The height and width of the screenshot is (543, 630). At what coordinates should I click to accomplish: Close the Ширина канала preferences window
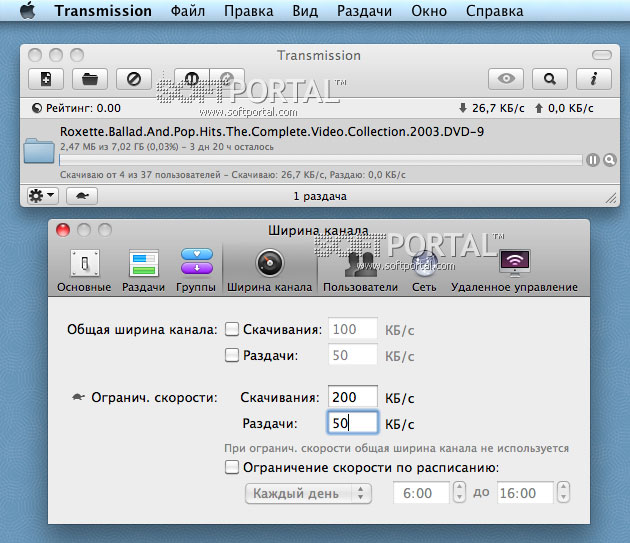63,230
